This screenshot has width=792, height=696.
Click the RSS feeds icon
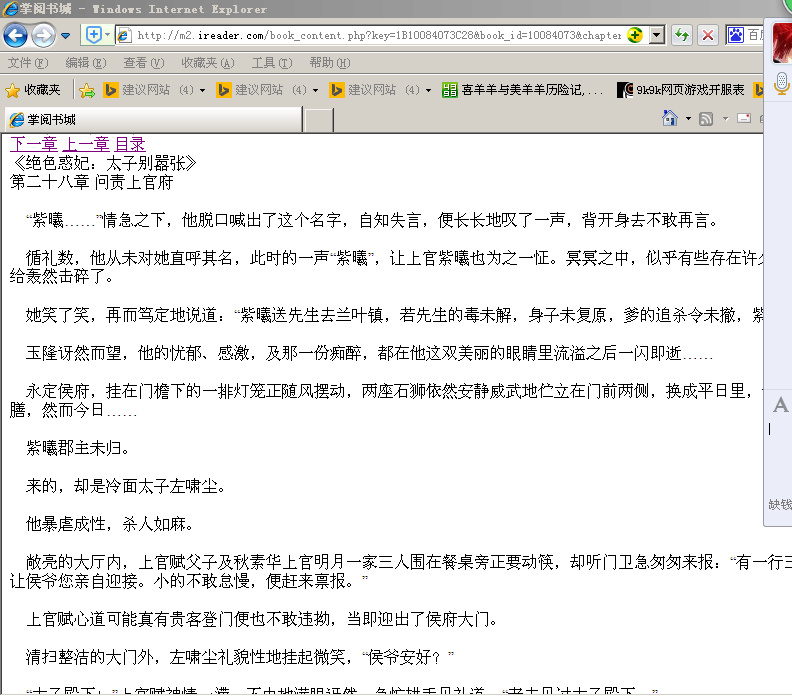pos(706,119)
